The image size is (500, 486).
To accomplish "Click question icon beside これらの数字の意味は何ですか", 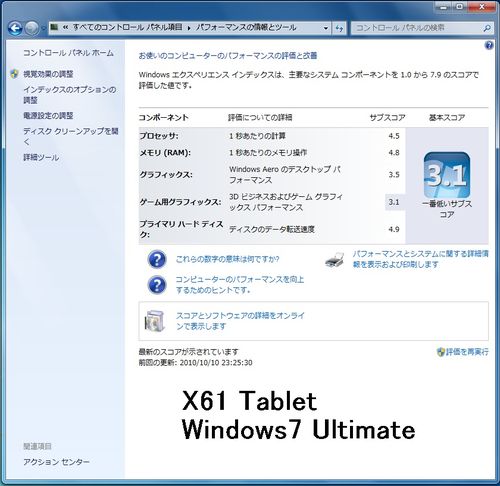I will 156,259.
